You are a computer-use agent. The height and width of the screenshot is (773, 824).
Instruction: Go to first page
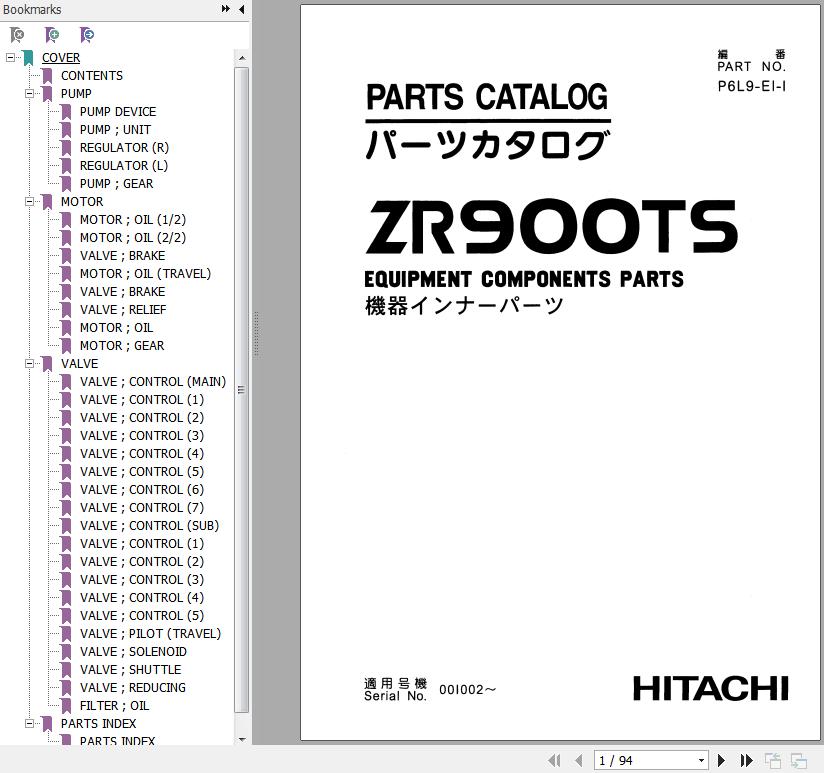click(554, 760)
